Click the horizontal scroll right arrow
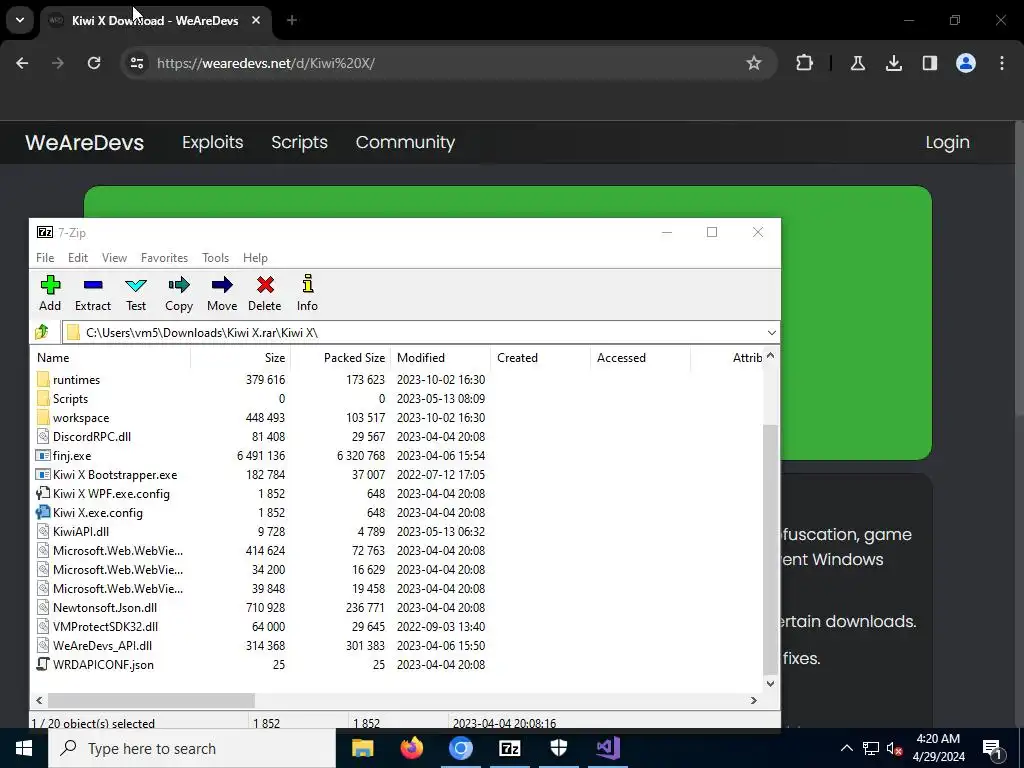Screen dimensions: 1024x768 754,700
